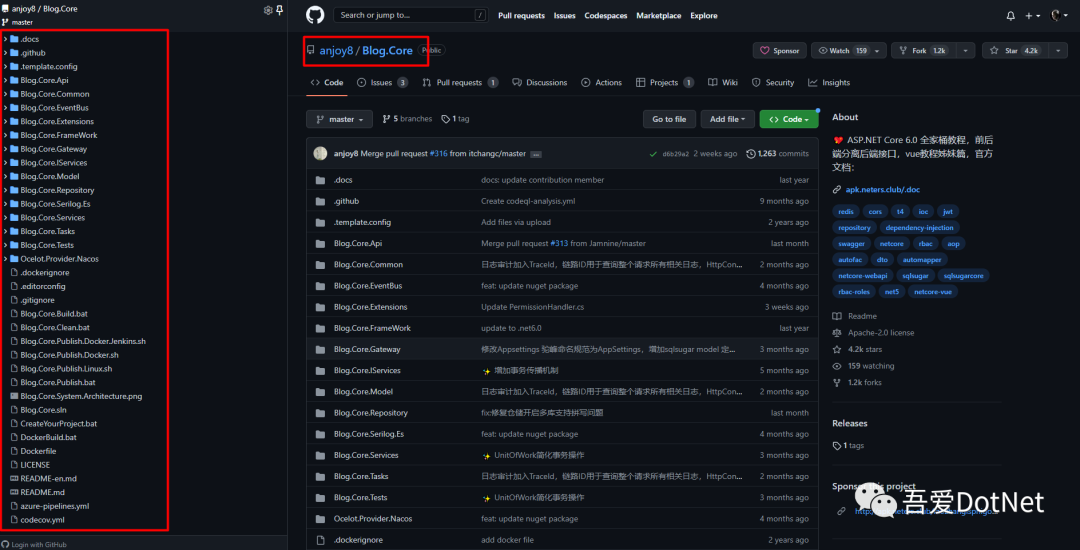Screen dimensions: 1080x550
Task: Open the apk.neters.club/.doc link
Action: (x=882, y=189)
